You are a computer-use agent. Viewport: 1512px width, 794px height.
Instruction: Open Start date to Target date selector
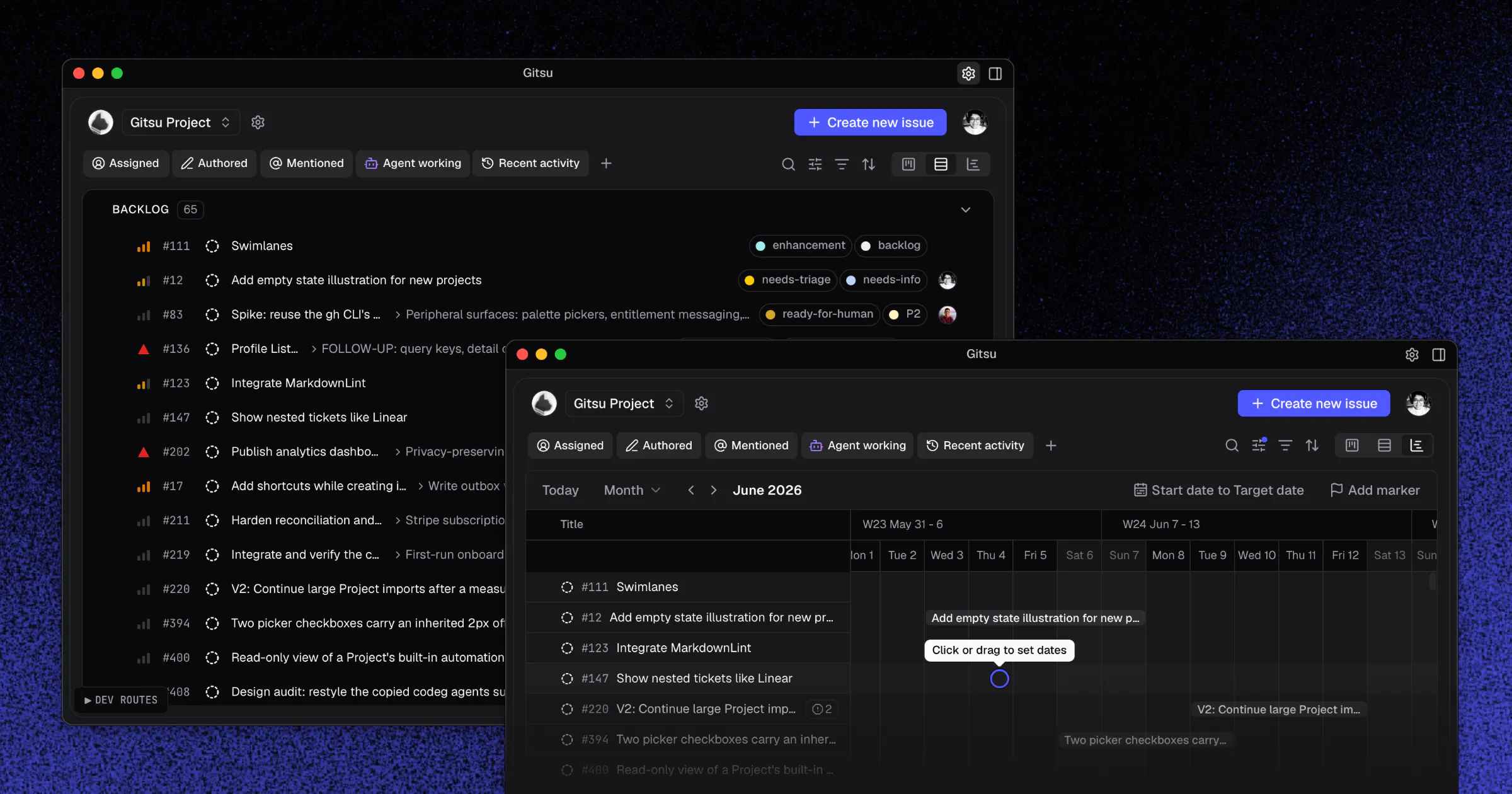pyautogui.click(x=1218, y=490)
